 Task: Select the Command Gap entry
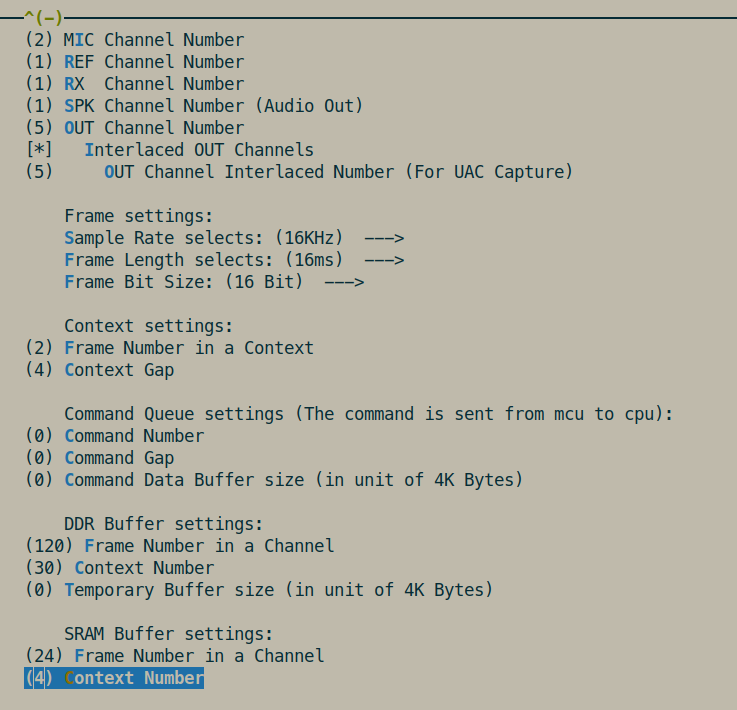[100, 458]
